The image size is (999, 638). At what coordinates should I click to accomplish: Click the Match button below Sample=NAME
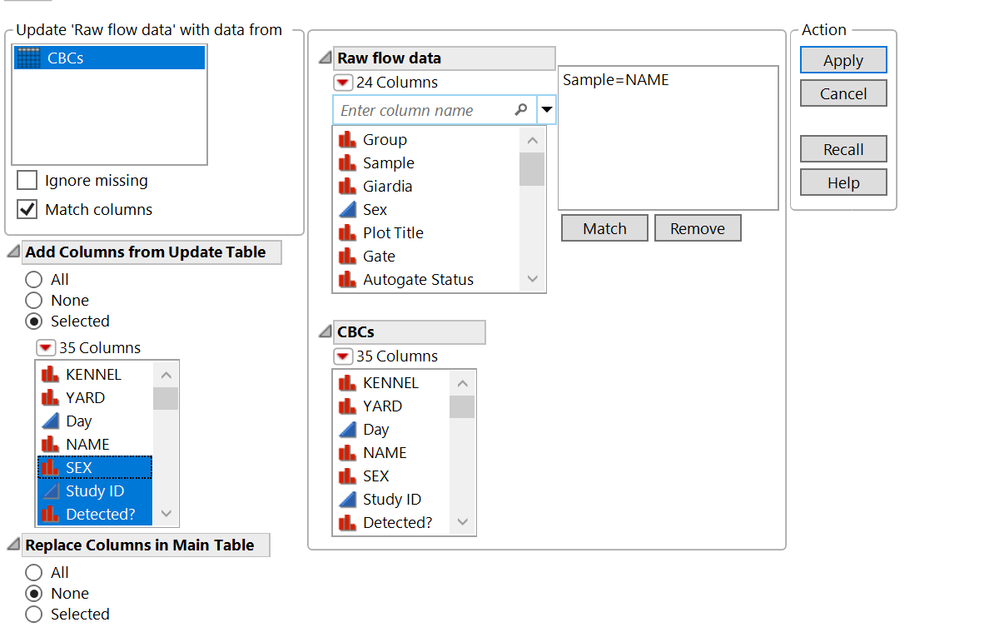[x=604, y=228]
